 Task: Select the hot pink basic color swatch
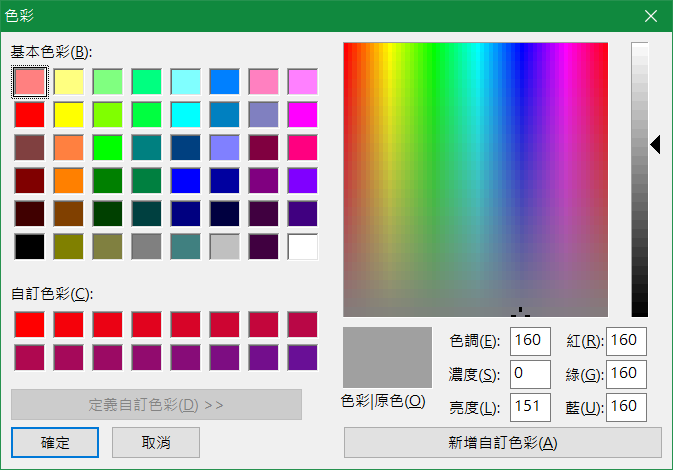coord(303,148)
